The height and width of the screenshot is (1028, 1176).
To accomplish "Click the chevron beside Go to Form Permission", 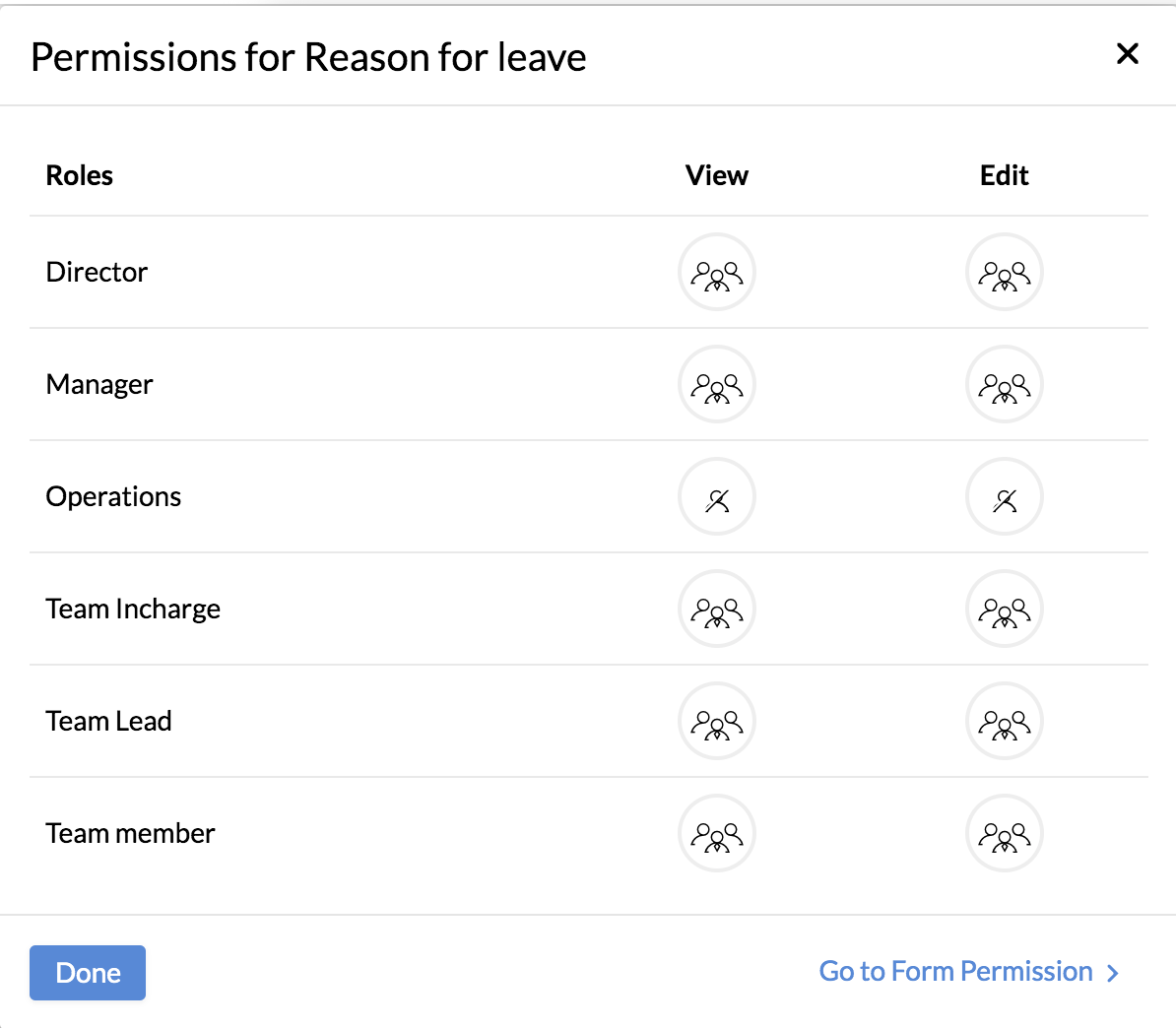I will tap(1113, 973).
